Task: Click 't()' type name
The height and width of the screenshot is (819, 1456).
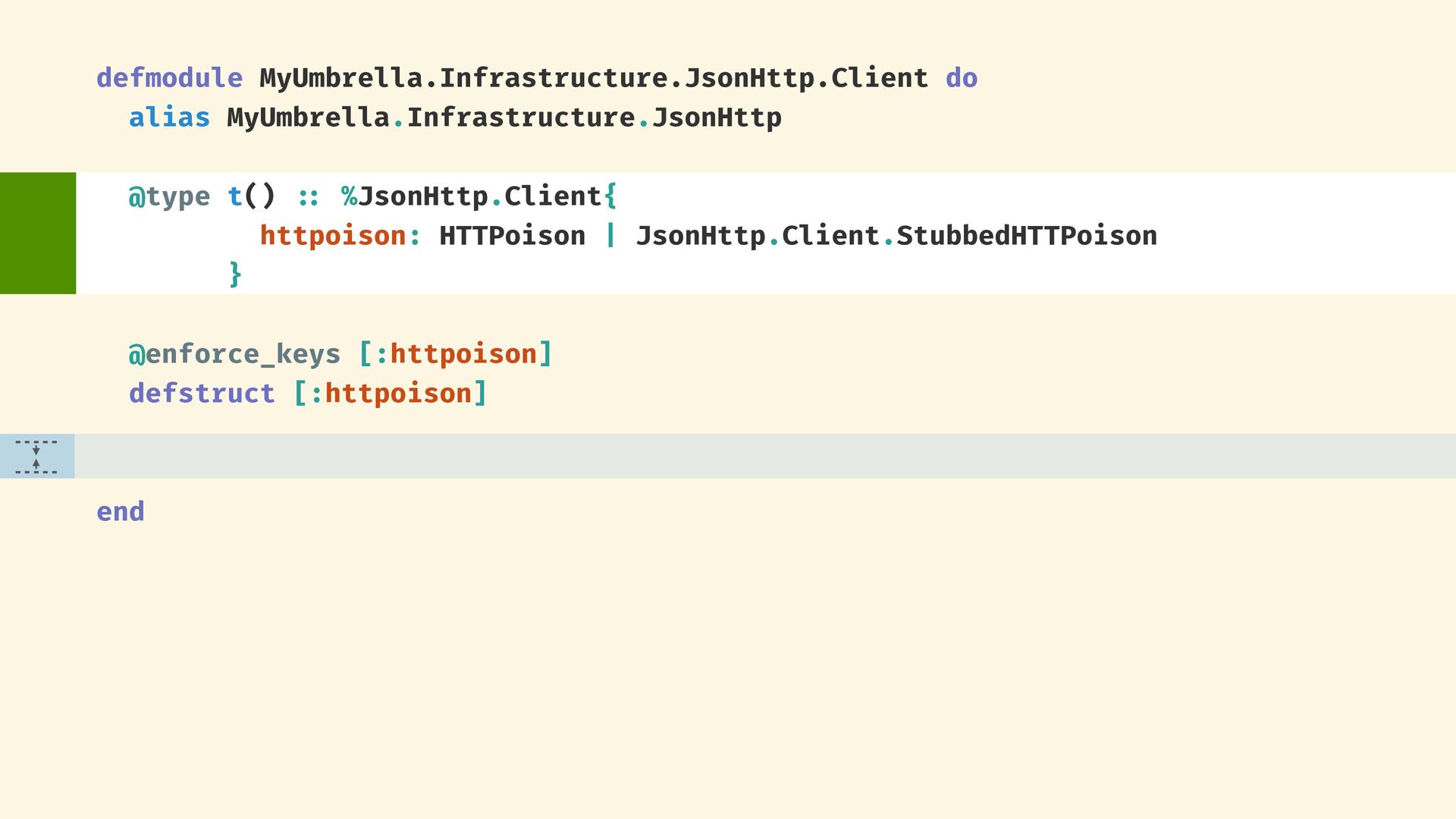Action: (x=251, y=196)
